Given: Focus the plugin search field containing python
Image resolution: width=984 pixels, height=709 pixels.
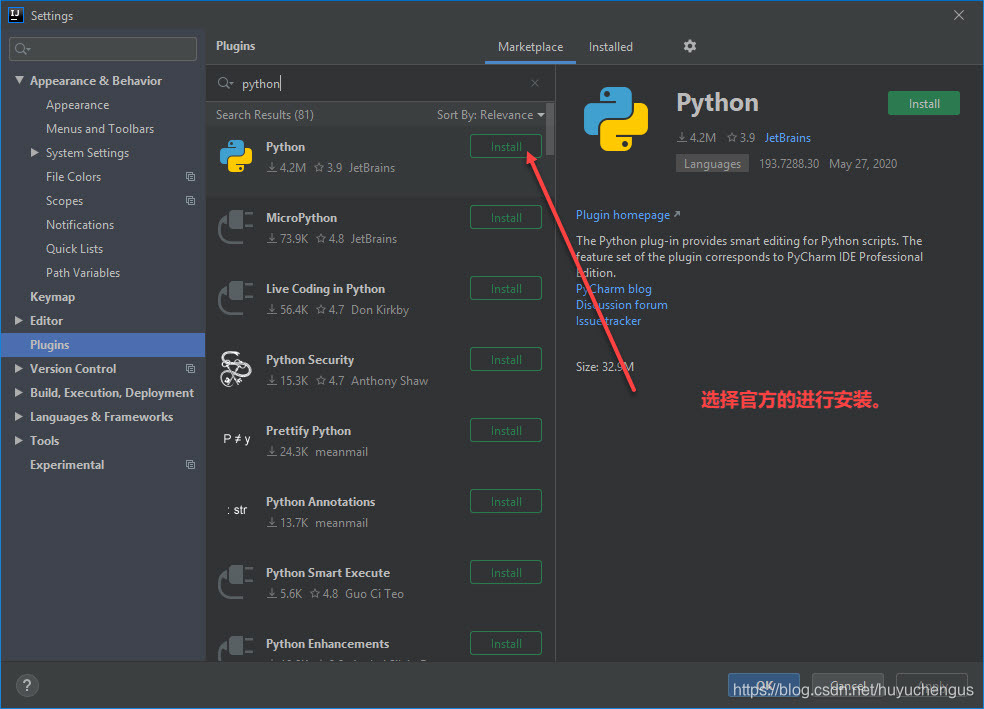Looking at the screenshot, I should (381, 83).
